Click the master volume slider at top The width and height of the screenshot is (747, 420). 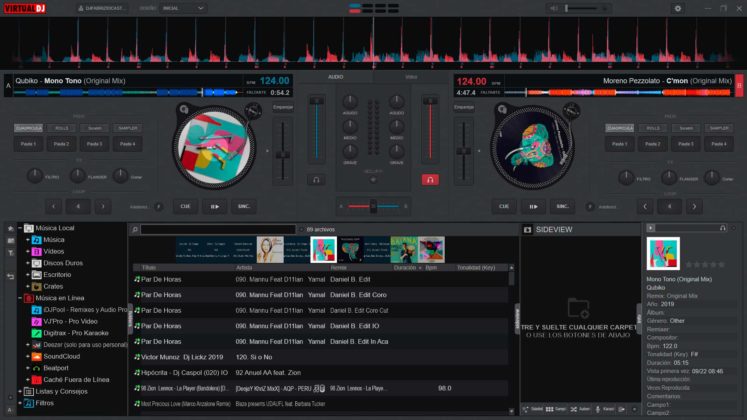click(x=582, y=8)
